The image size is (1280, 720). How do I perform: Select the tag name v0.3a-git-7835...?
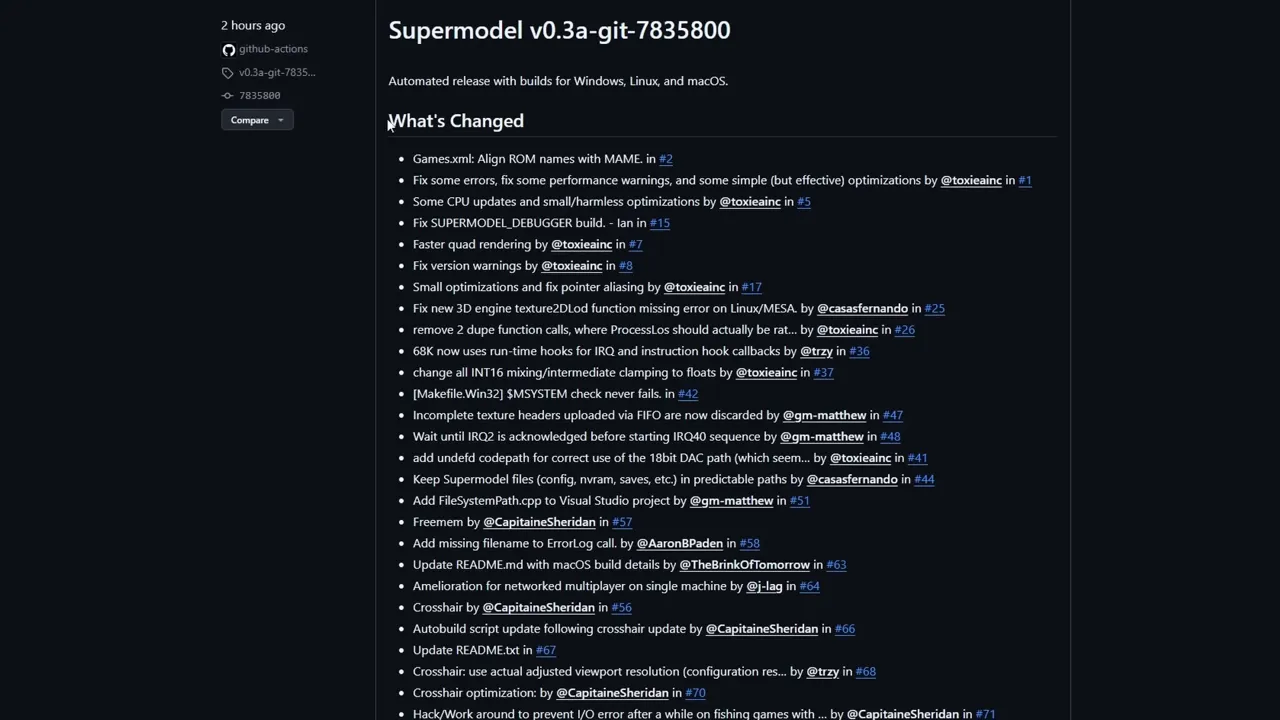277,72
